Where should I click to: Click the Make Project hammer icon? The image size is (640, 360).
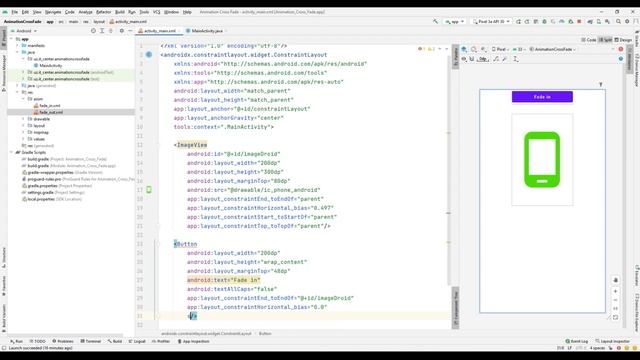tap(436, 21)
